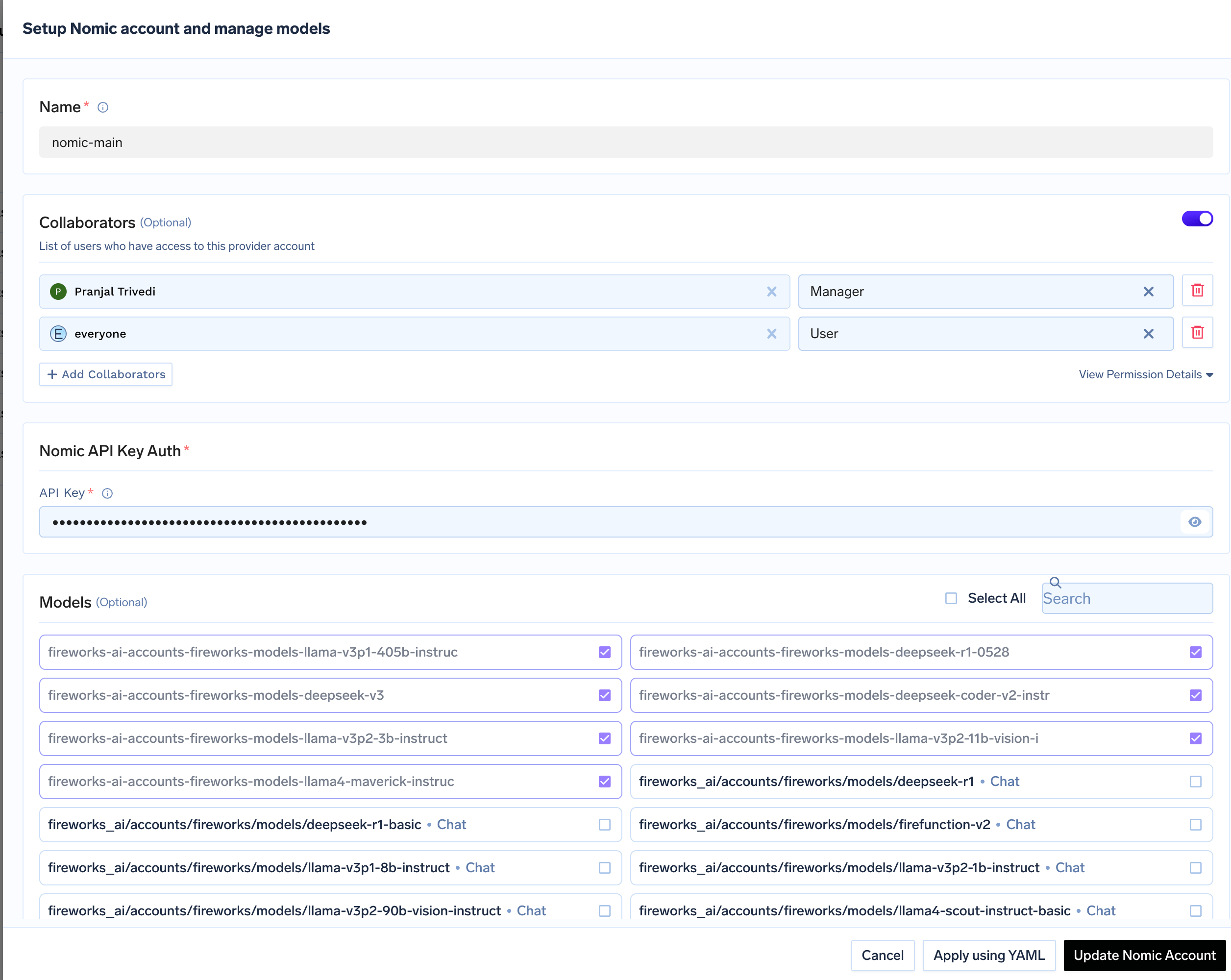The height and width of the screenshot is (980, 1231).
Task: Check the Select All checkbox
Action: pyautogui.click(x=951, y=598)
